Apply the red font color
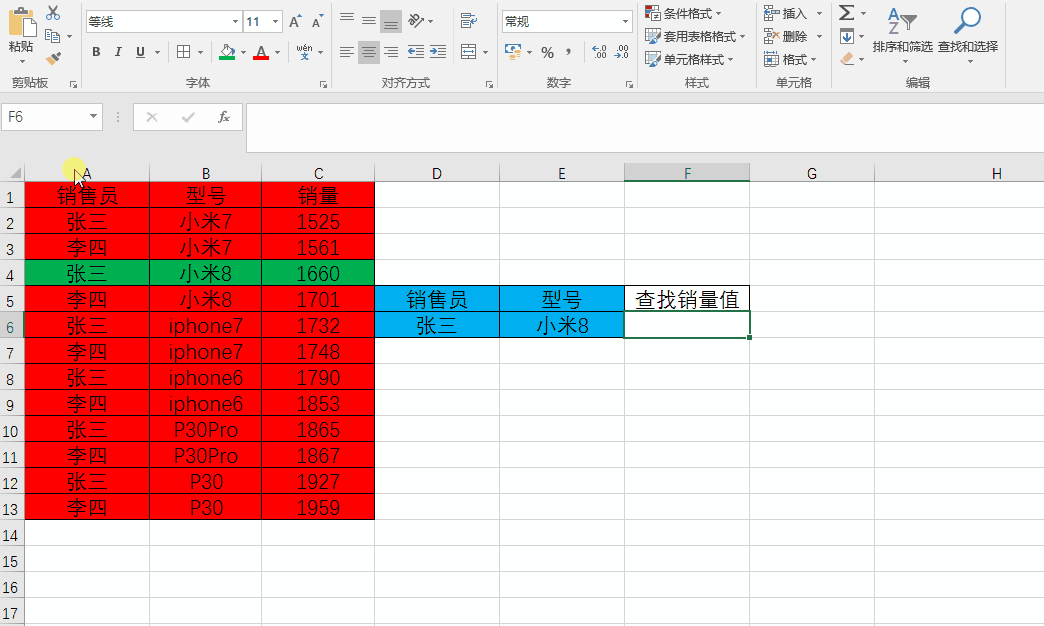The height and width of the screenshot is (626, 1044). [x=261, y=52]
